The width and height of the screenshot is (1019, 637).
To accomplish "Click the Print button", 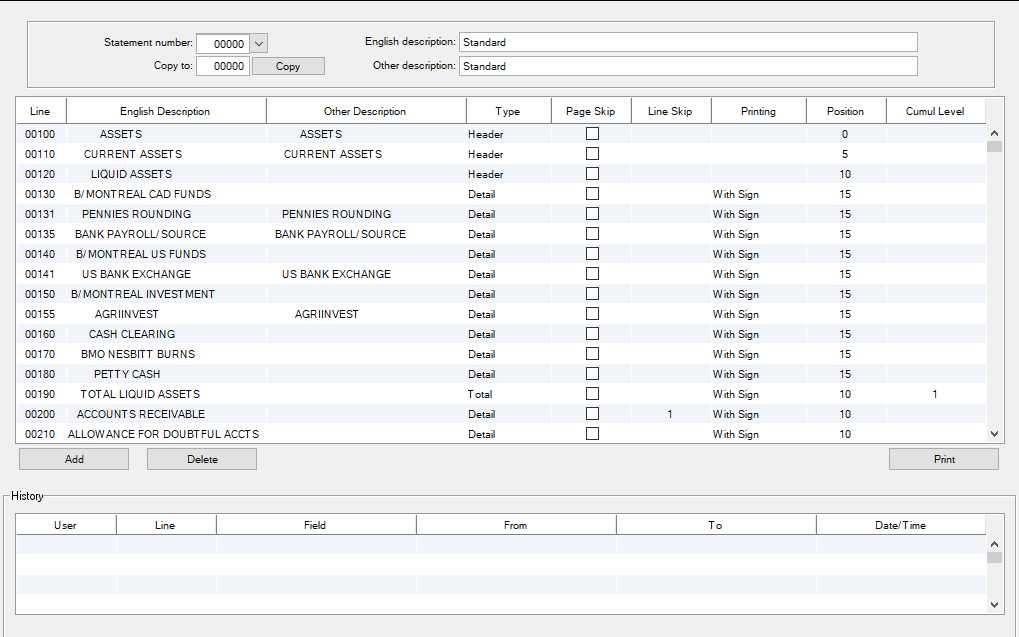I will tap(944, 459).
